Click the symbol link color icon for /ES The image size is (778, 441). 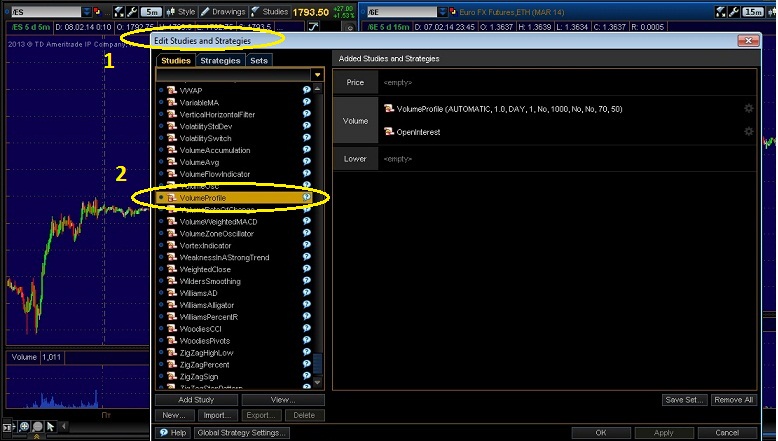coord(98,11)
